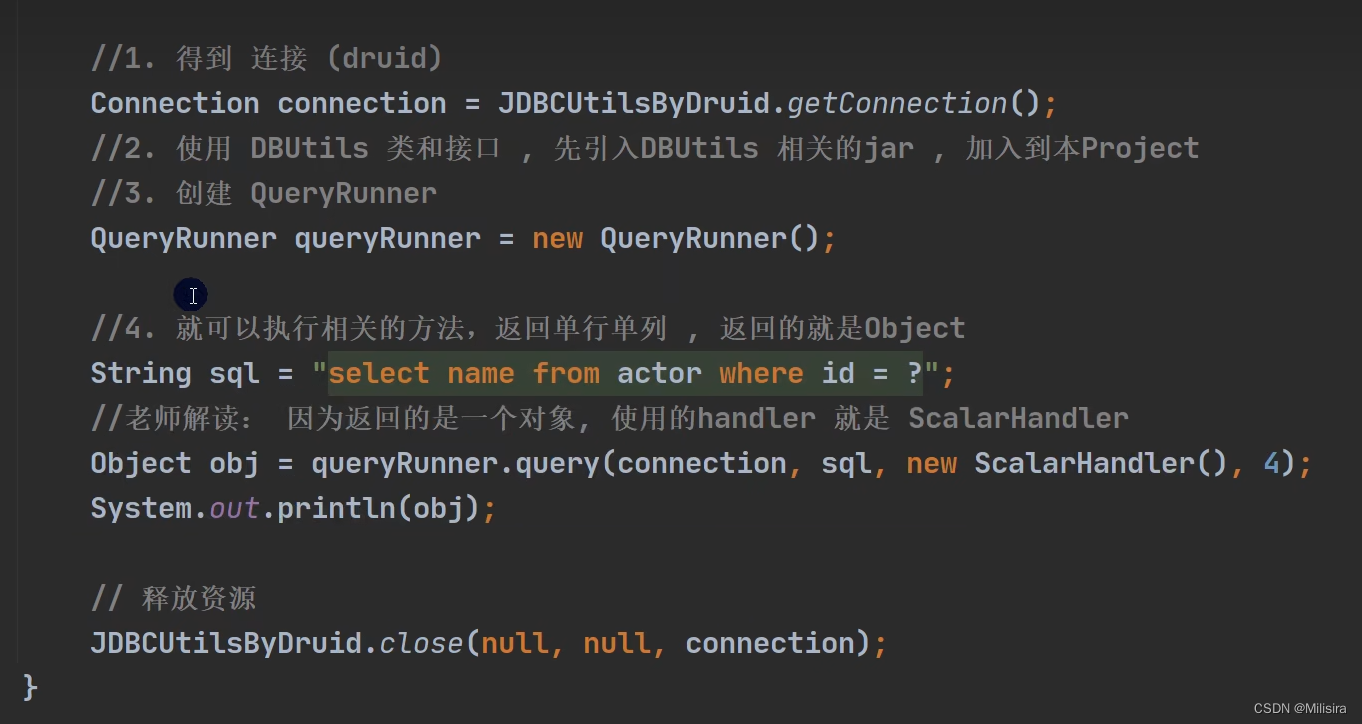This screenshot has width=1362, height=724.
Task: Click 'actor' table name in the SQL string
Action: (659, 374)
